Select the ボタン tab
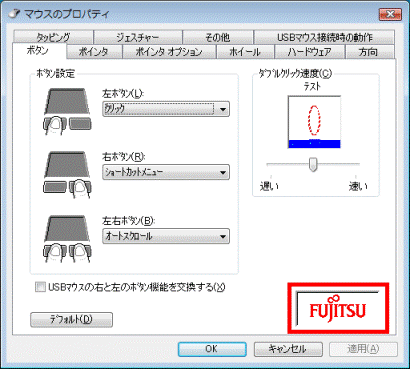The height and width of the screenshot is (369, 410). [x=38, y=51]
